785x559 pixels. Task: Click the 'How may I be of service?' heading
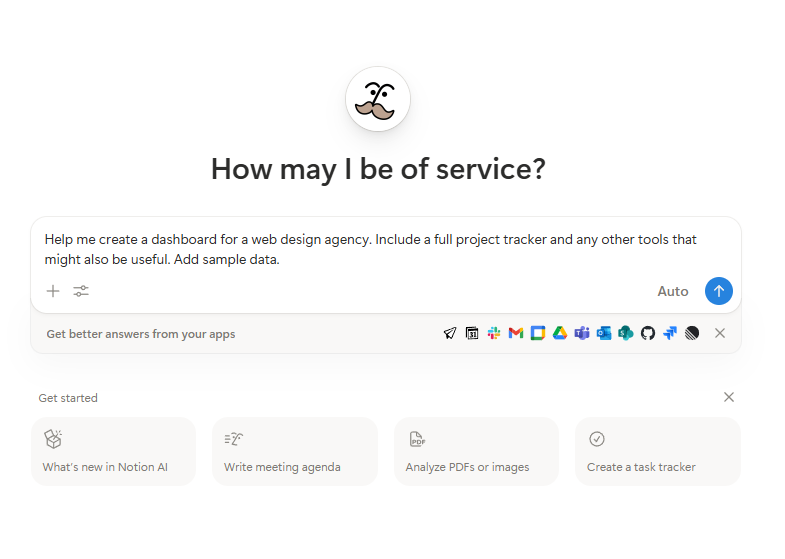pyautogui.click(x=378, y=169)
